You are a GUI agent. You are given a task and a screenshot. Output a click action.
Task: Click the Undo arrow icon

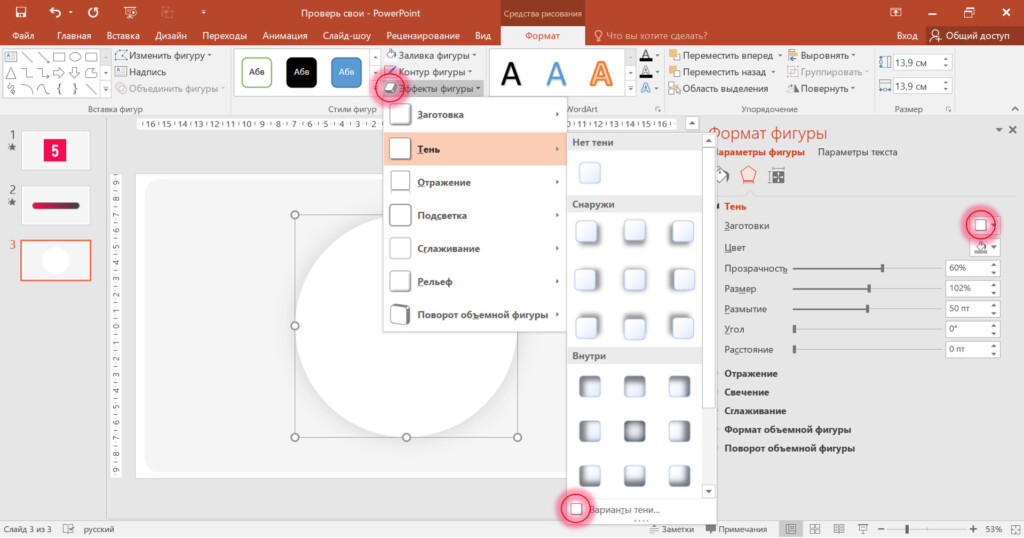56,12
